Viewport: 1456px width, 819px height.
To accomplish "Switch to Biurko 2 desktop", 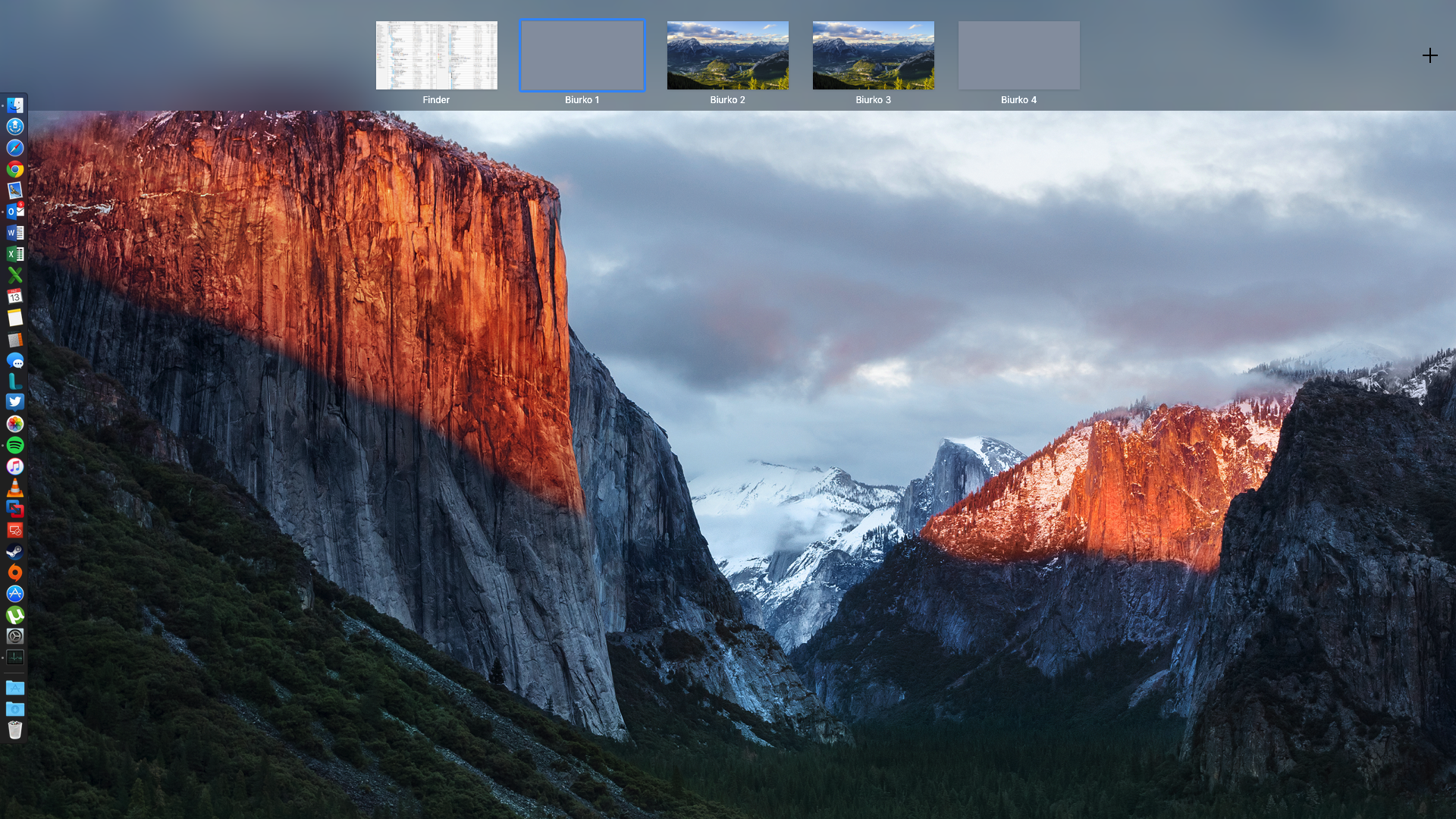I will (x=728, y=55).
